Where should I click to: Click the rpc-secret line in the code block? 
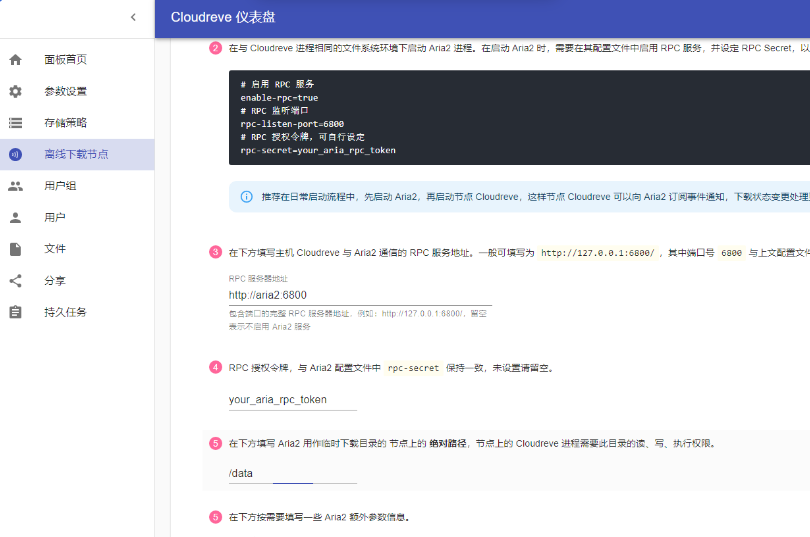click(x=318, y=150)
